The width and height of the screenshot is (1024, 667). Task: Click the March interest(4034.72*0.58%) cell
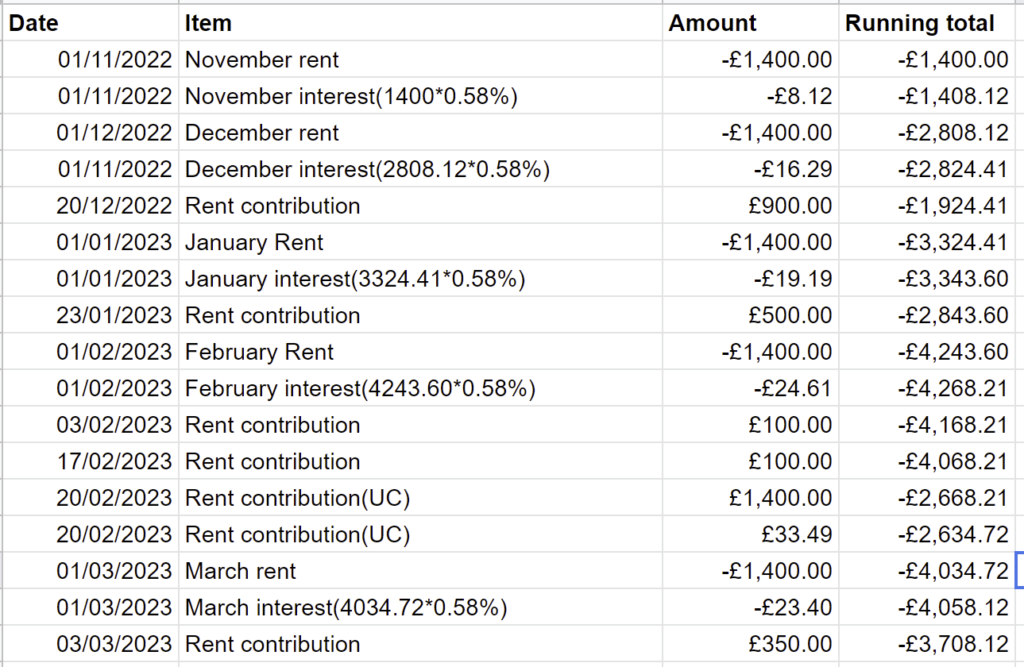click(x=346, y=608)
